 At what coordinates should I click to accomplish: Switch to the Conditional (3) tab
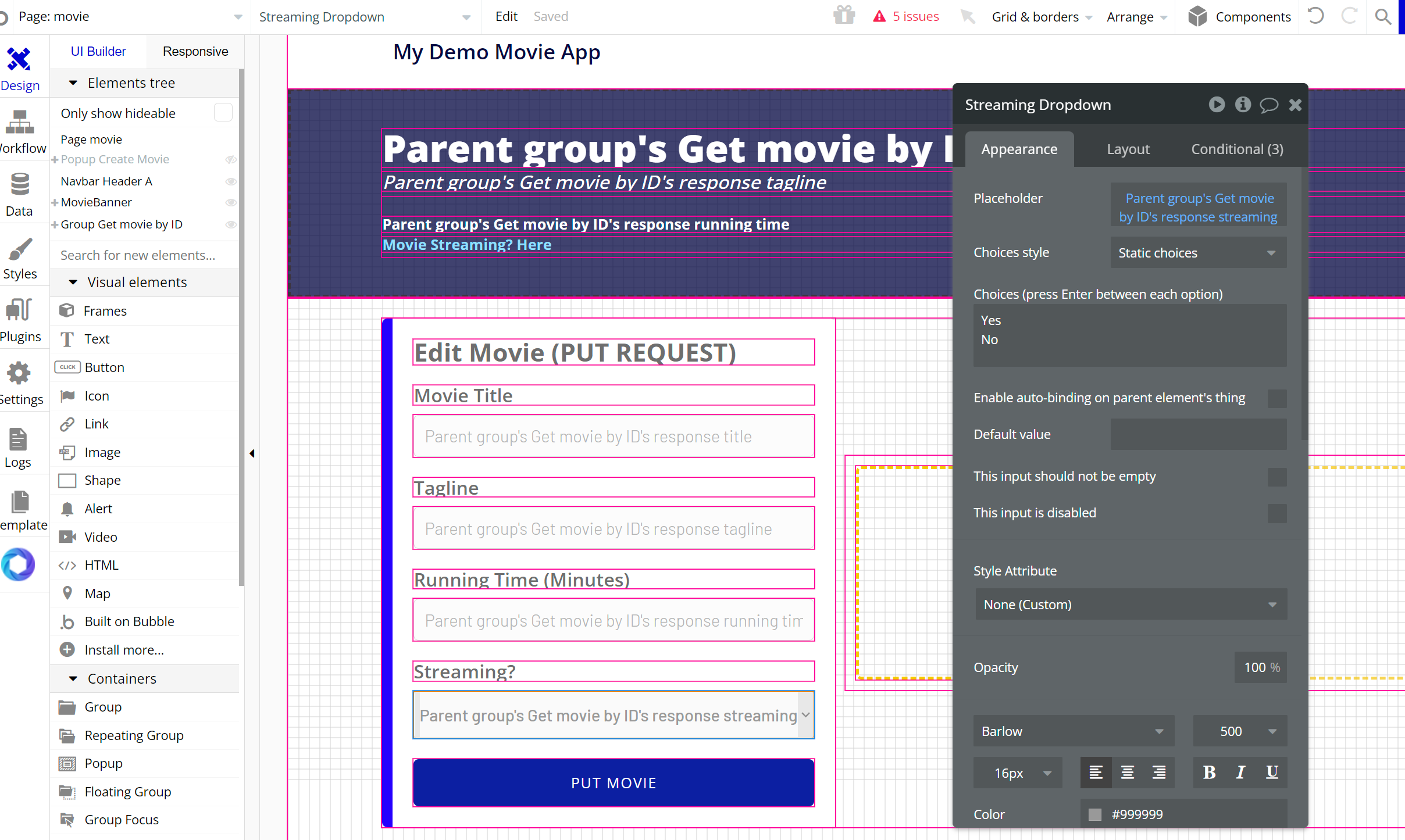point(1237,149)
